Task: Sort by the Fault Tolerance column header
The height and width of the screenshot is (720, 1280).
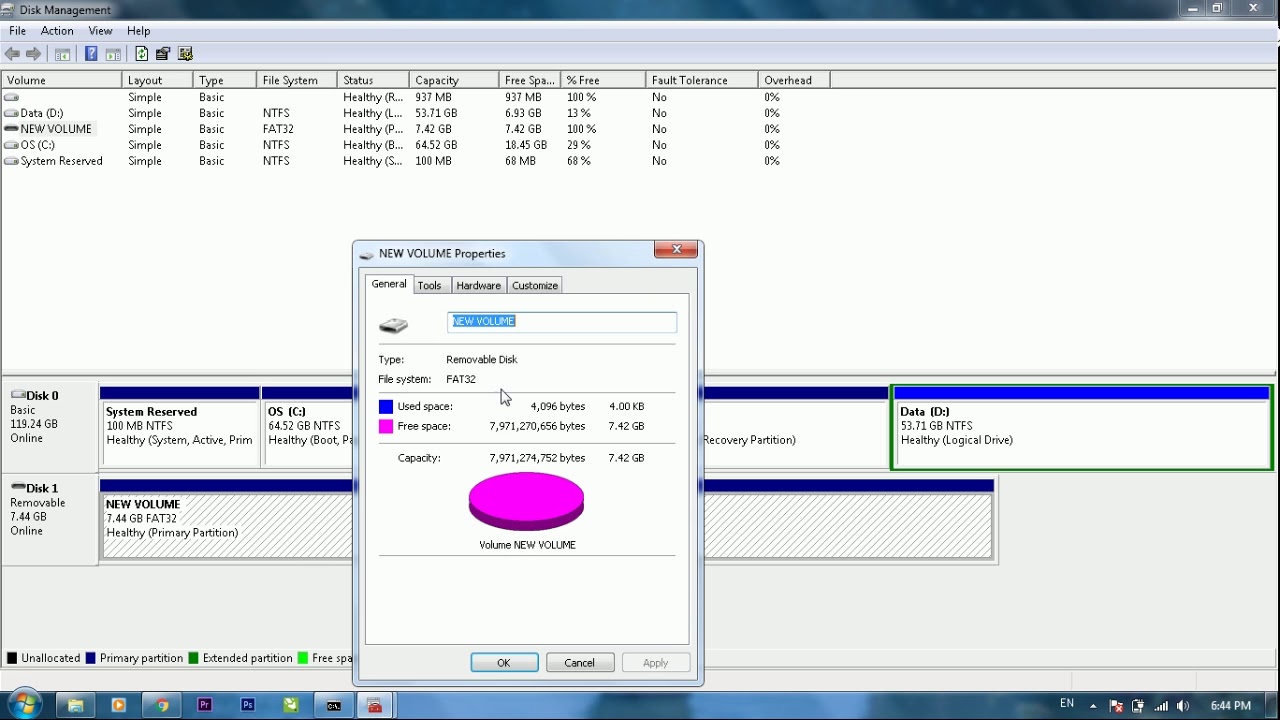Action: 702,80
